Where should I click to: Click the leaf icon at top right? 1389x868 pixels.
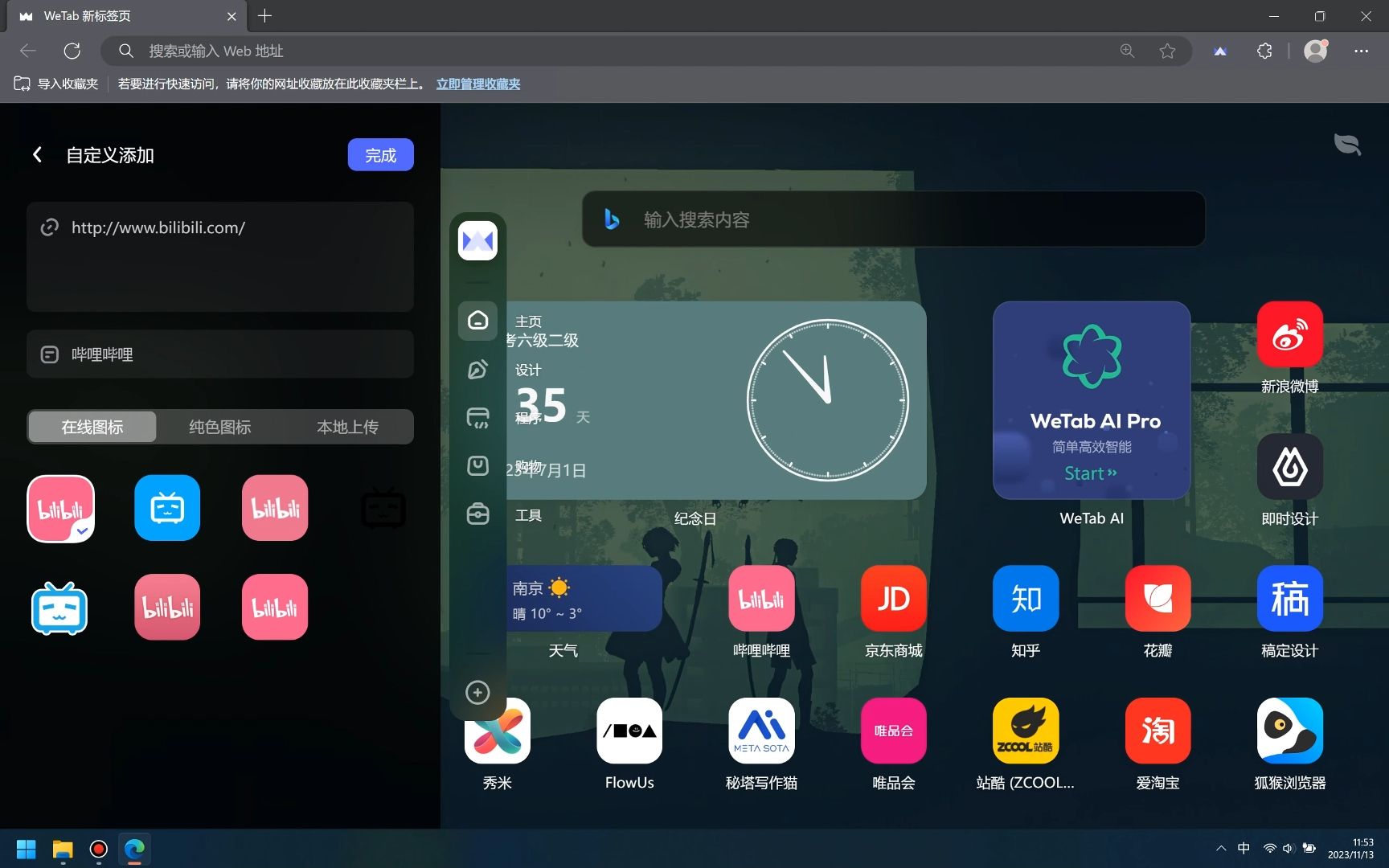1347,144
